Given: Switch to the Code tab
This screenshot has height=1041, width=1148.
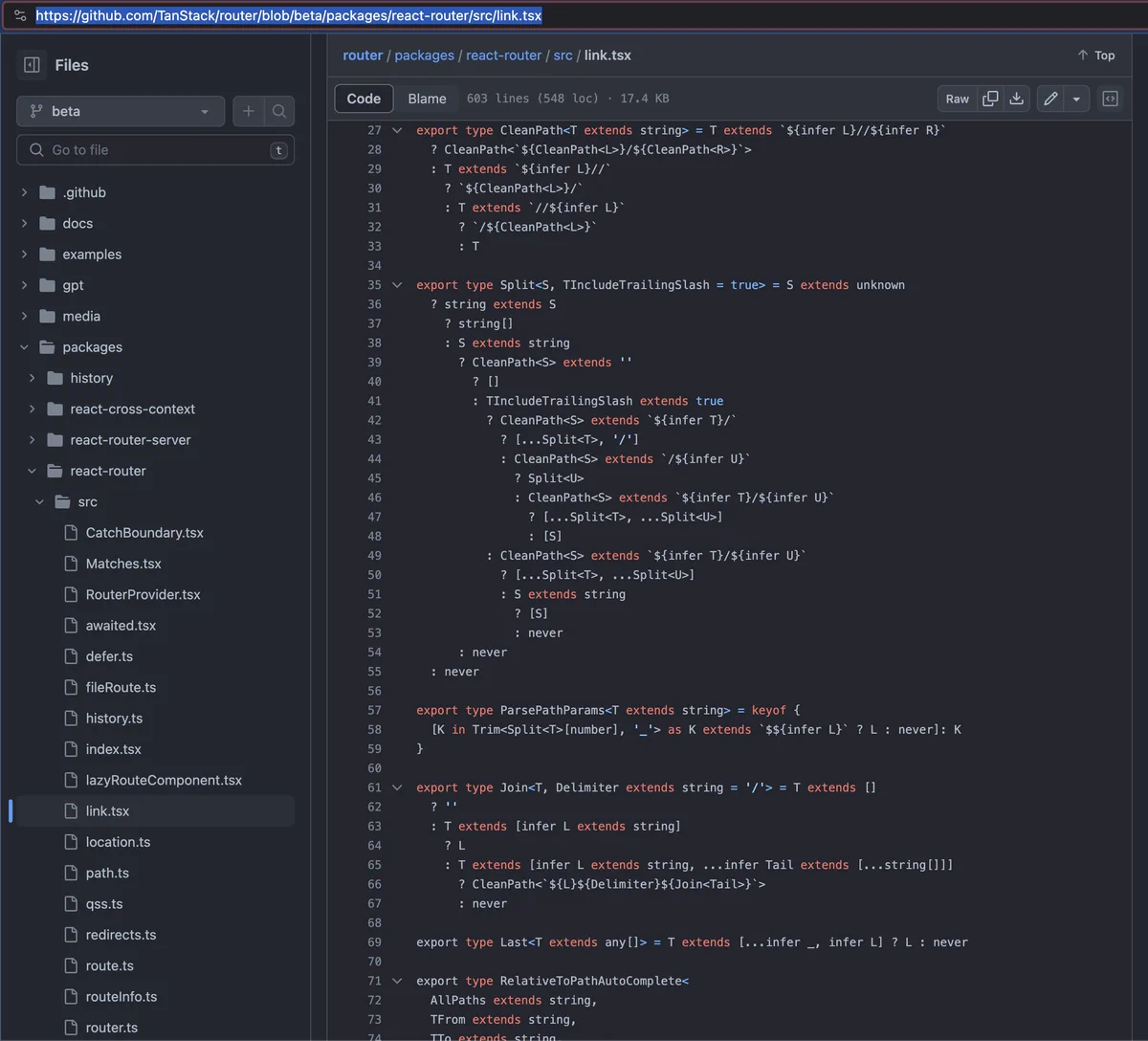Looking at the screenshot, I should tap(364, 99).
